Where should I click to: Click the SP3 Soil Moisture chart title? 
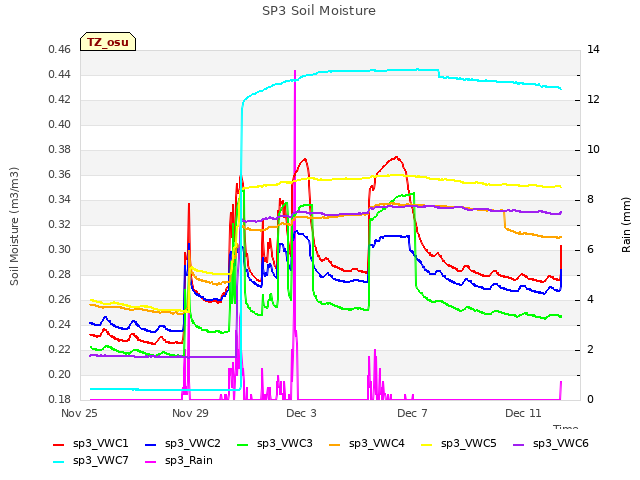tap(319, 11)
